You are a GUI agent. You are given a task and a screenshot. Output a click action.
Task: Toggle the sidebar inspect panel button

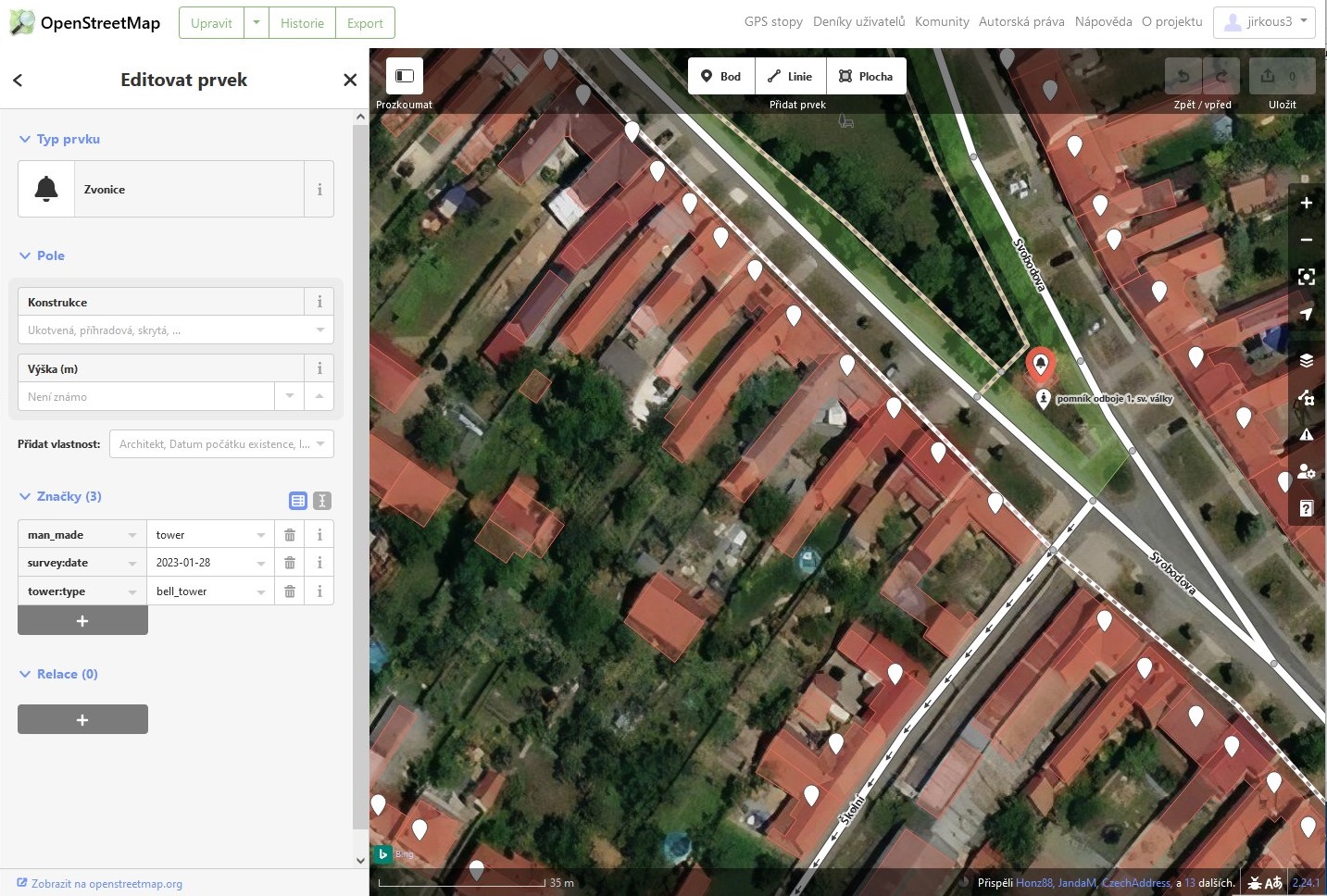coord(405,76)
